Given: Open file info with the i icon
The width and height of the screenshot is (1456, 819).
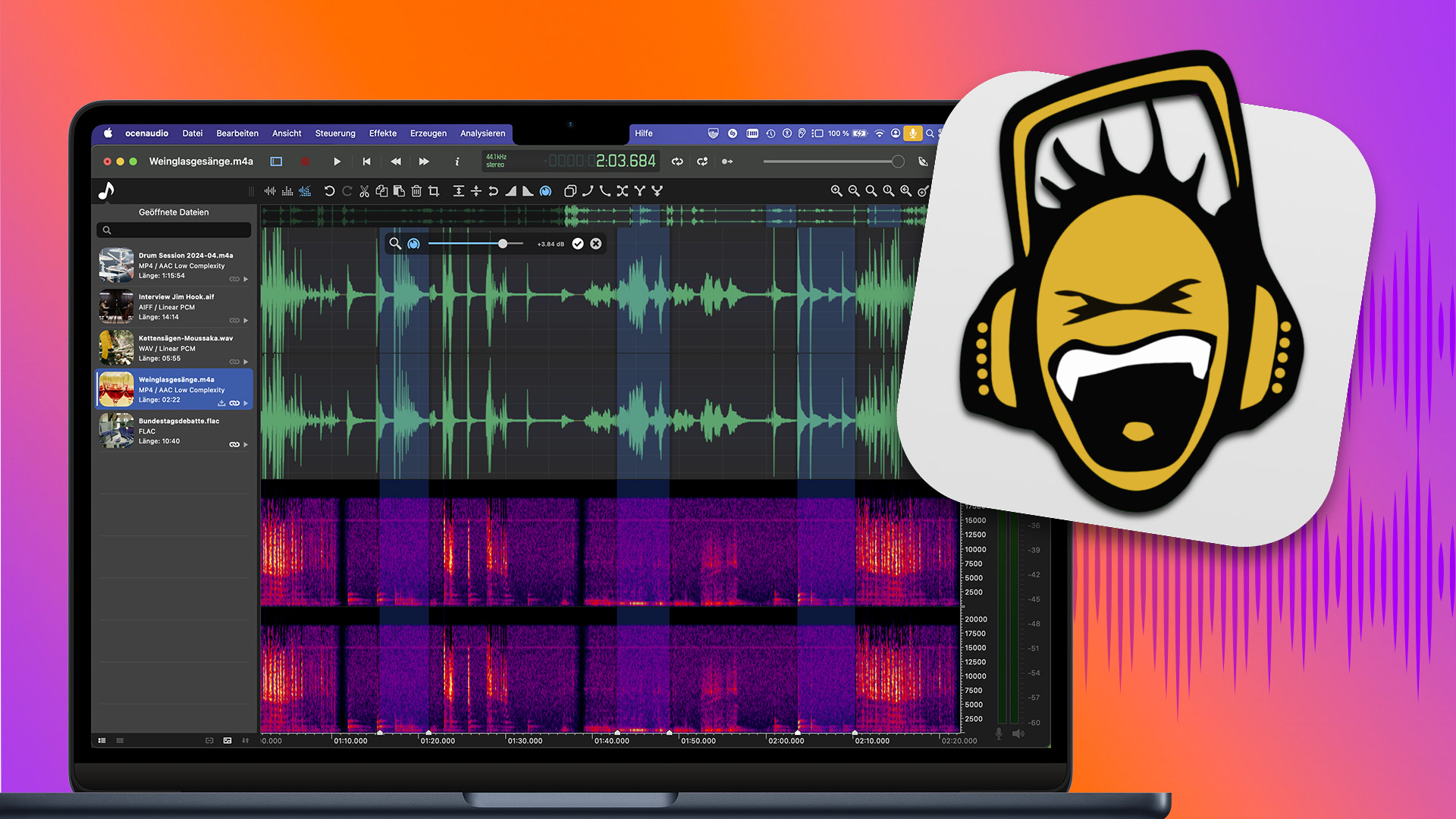Looking at the screenshot, I should [x=457, y=162].
